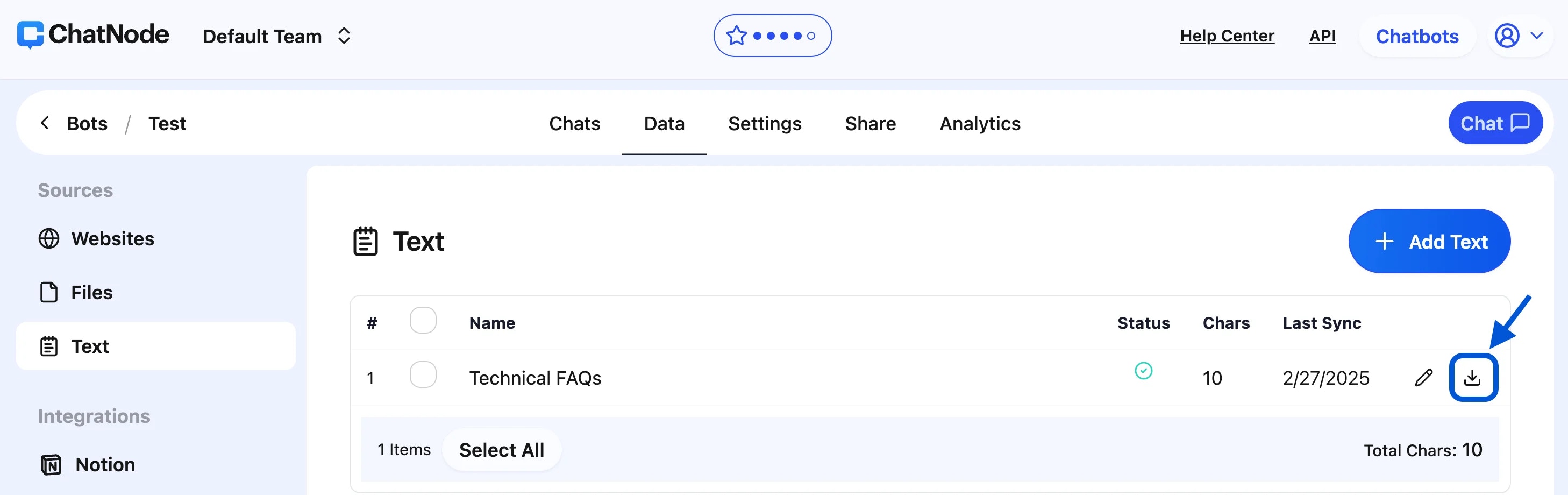Screen dimensions: 1568x495
Task: Click the Add Text button
Action: (x=1429, y=241)
